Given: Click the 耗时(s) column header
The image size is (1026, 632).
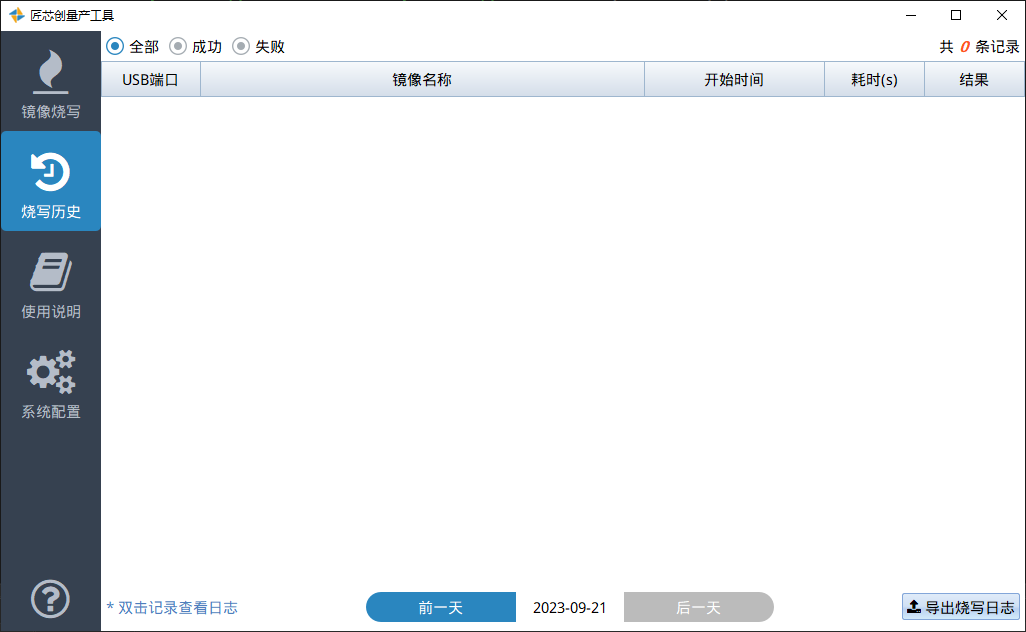Looking at the screenshot, I should click(x=874, y=80).
